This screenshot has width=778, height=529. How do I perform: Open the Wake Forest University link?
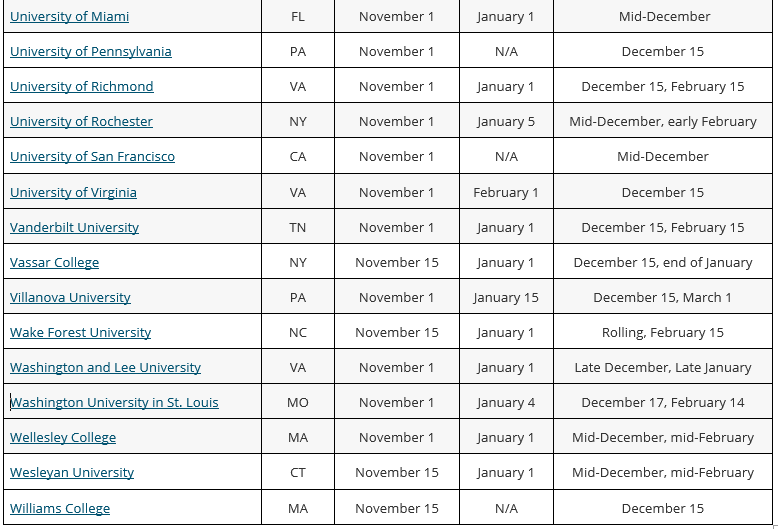coord(80,332)
